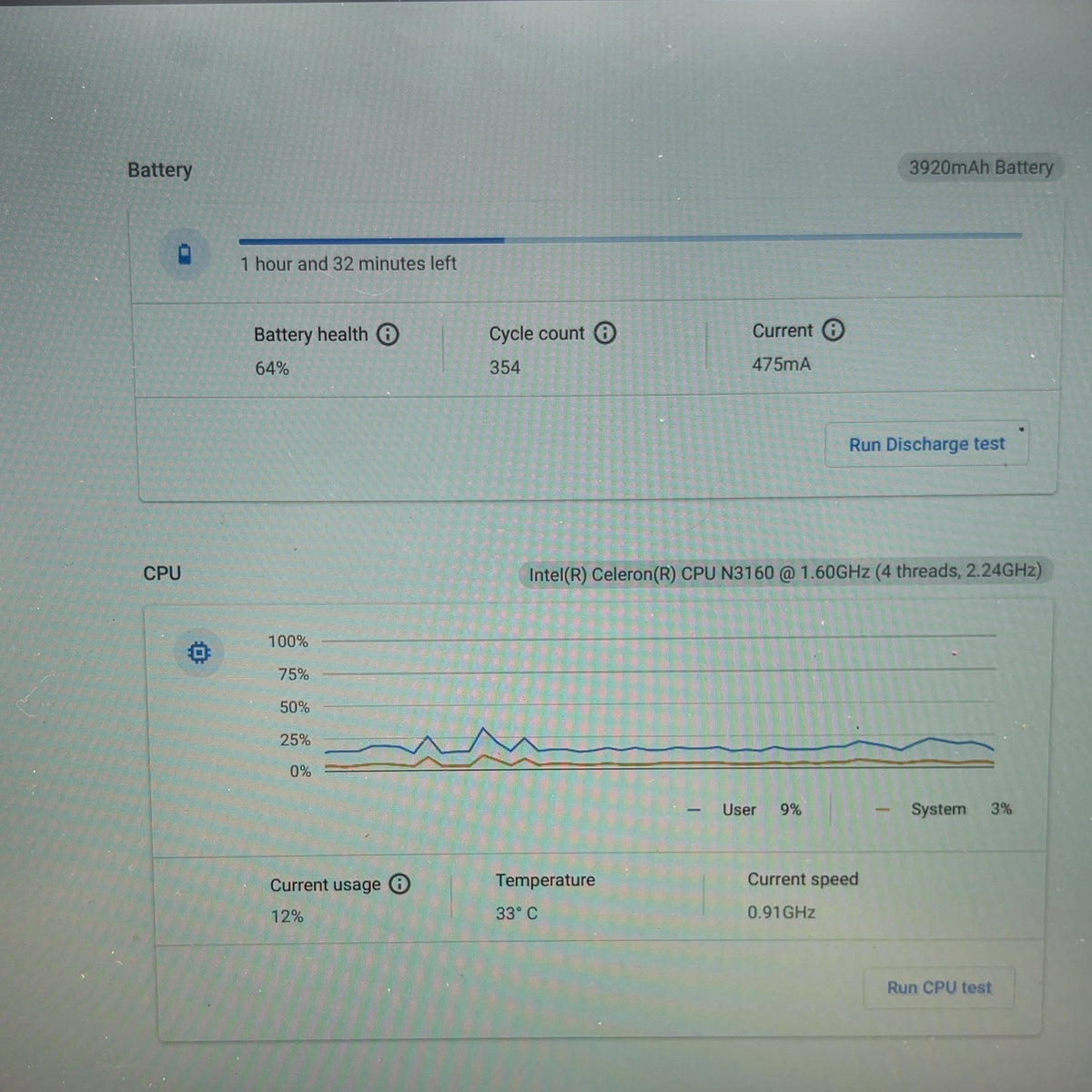Select the CPU section heading

tap(162, 573)
